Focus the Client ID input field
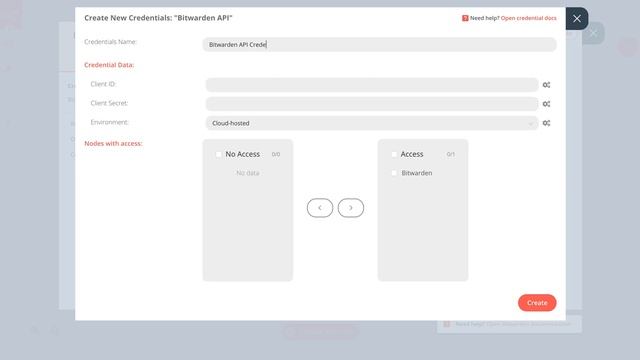 tap(372, 84)
